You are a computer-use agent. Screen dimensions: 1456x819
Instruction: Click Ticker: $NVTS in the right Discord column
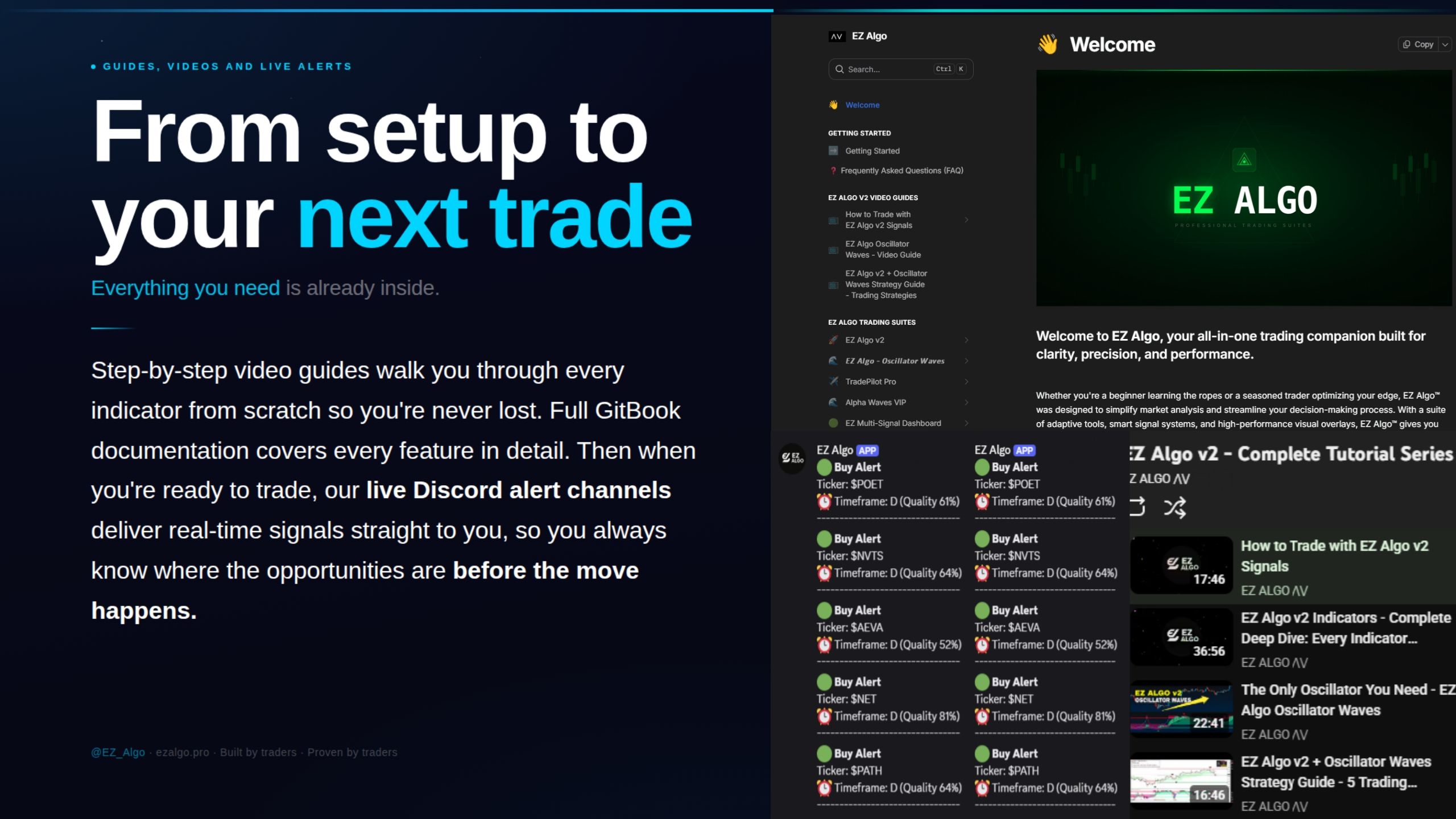1007,556
